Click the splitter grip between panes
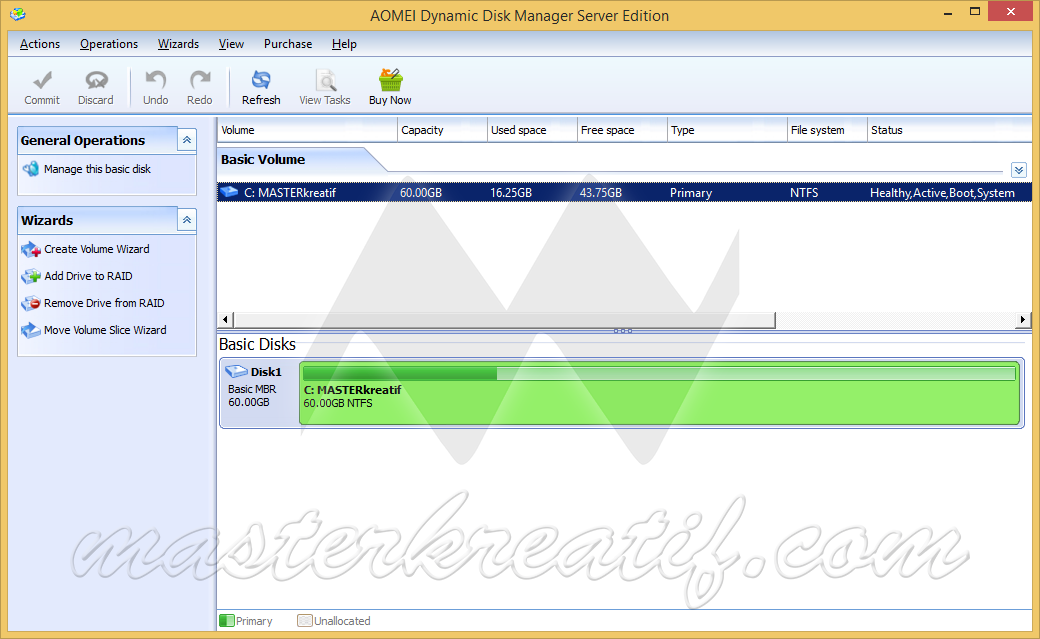Image resolution: width=1040 pixels, height=639 pixels. 623,330
